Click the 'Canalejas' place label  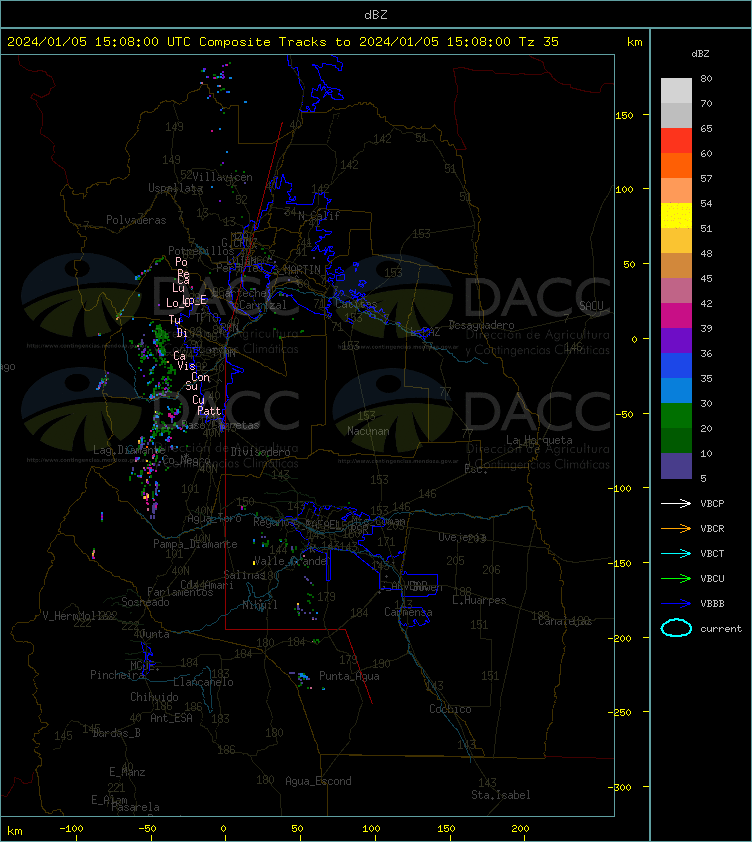coord(565,621)
